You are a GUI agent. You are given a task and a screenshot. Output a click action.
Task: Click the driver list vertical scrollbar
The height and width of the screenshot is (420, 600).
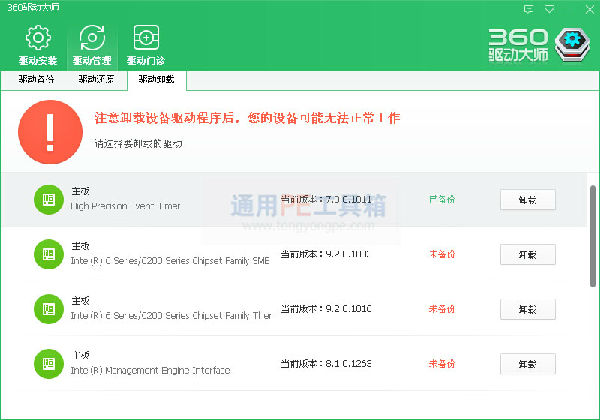pyautogui.click(x=593, y=236)
